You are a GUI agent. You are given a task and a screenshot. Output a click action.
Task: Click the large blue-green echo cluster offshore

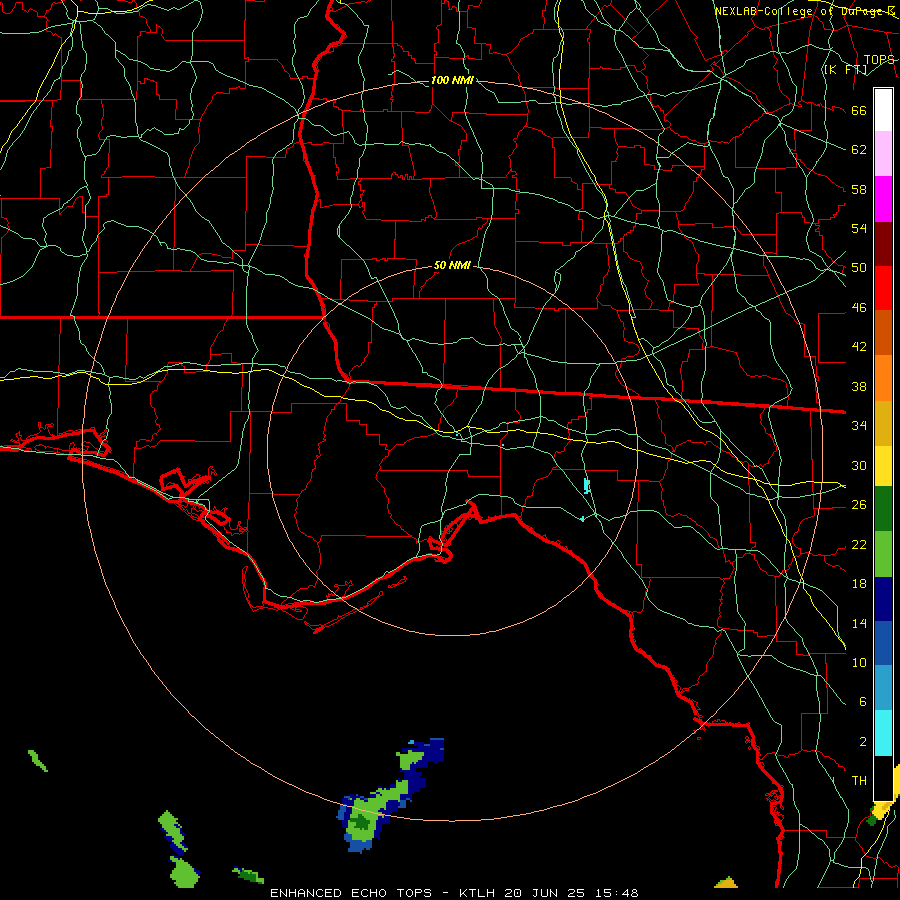coord(388,797)
